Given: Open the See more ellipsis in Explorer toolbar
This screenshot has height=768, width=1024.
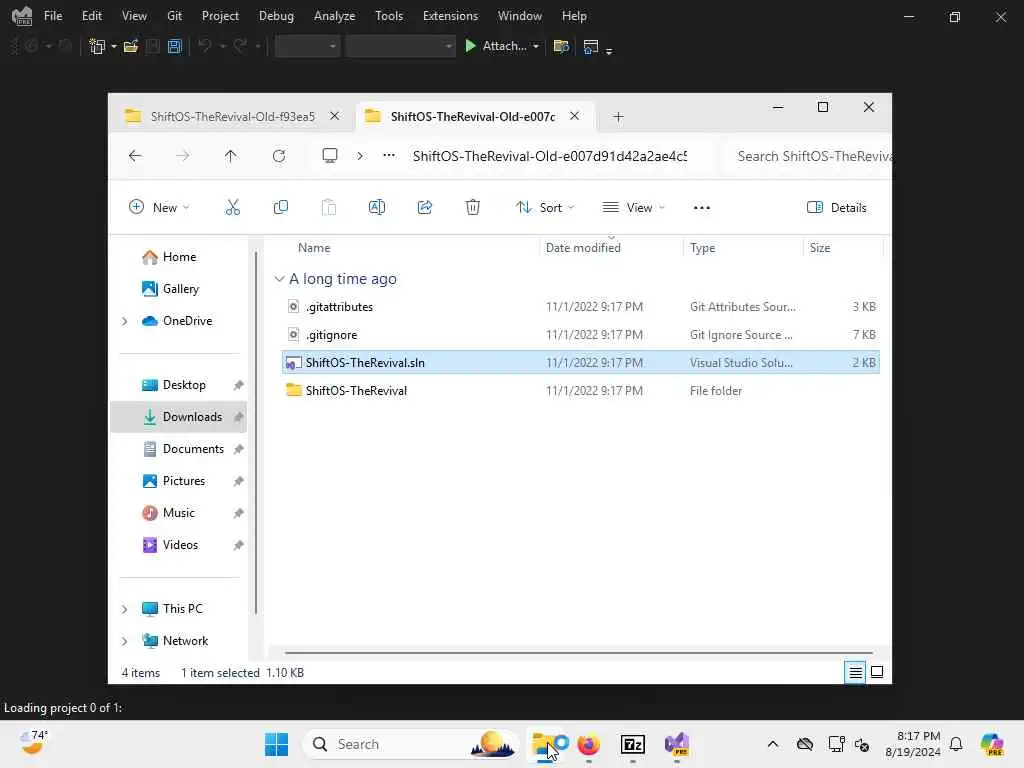Looking at the screenshot, I should (x=701, y=208).
